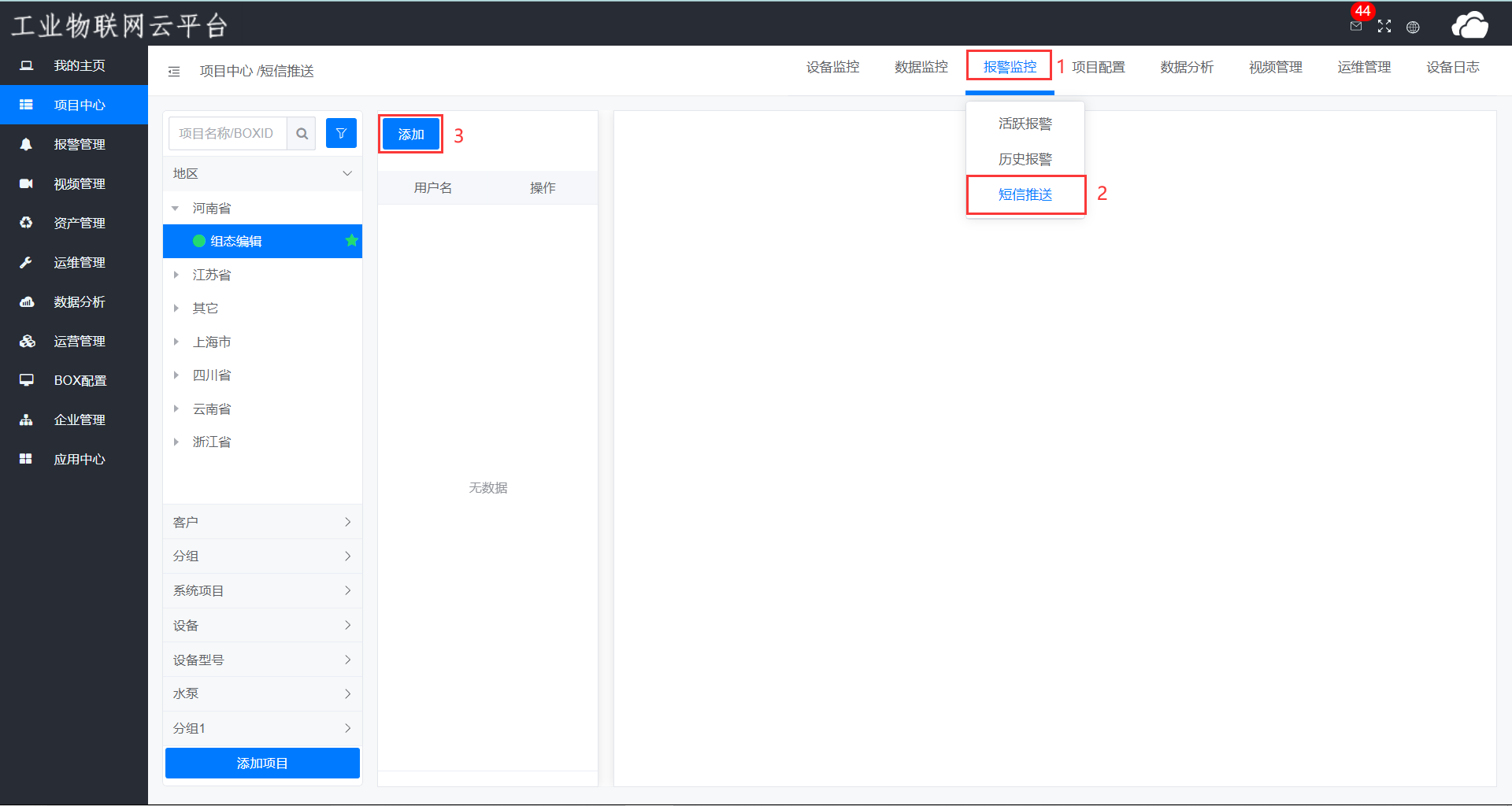1512x806 pixels.
Task: Open the language globe icon
Action: tap(1413, 28)
